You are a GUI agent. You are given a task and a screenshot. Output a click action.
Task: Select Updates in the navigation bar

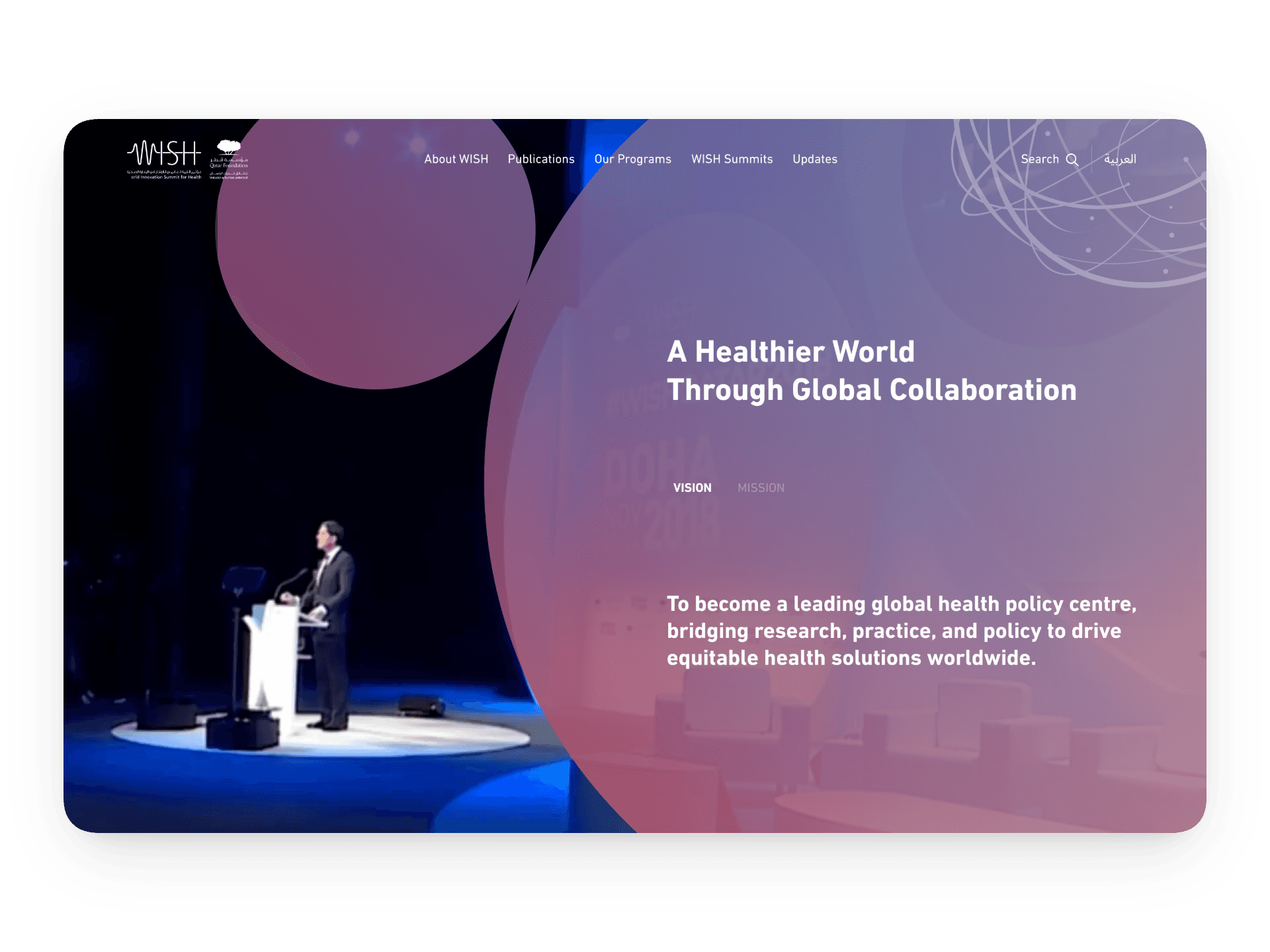point(814,159)
